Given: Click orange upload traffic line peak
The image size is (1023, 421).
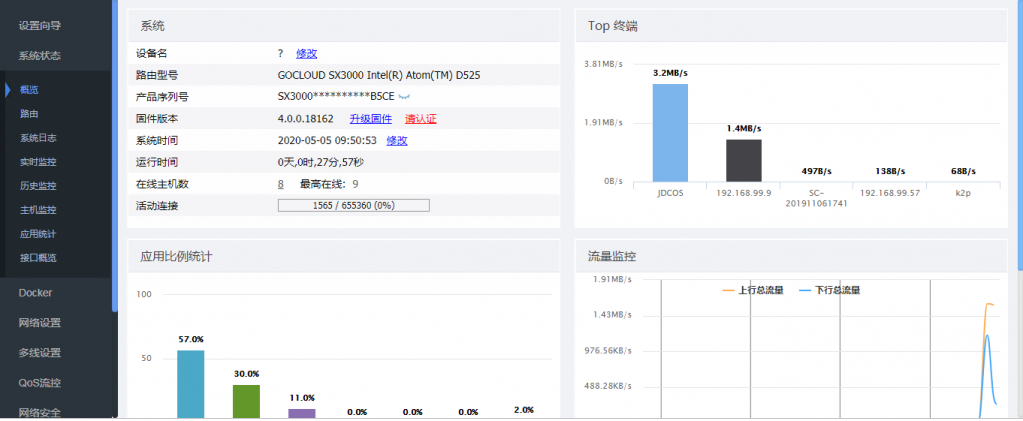Looking at the screenshot, I should click(990, 304).
